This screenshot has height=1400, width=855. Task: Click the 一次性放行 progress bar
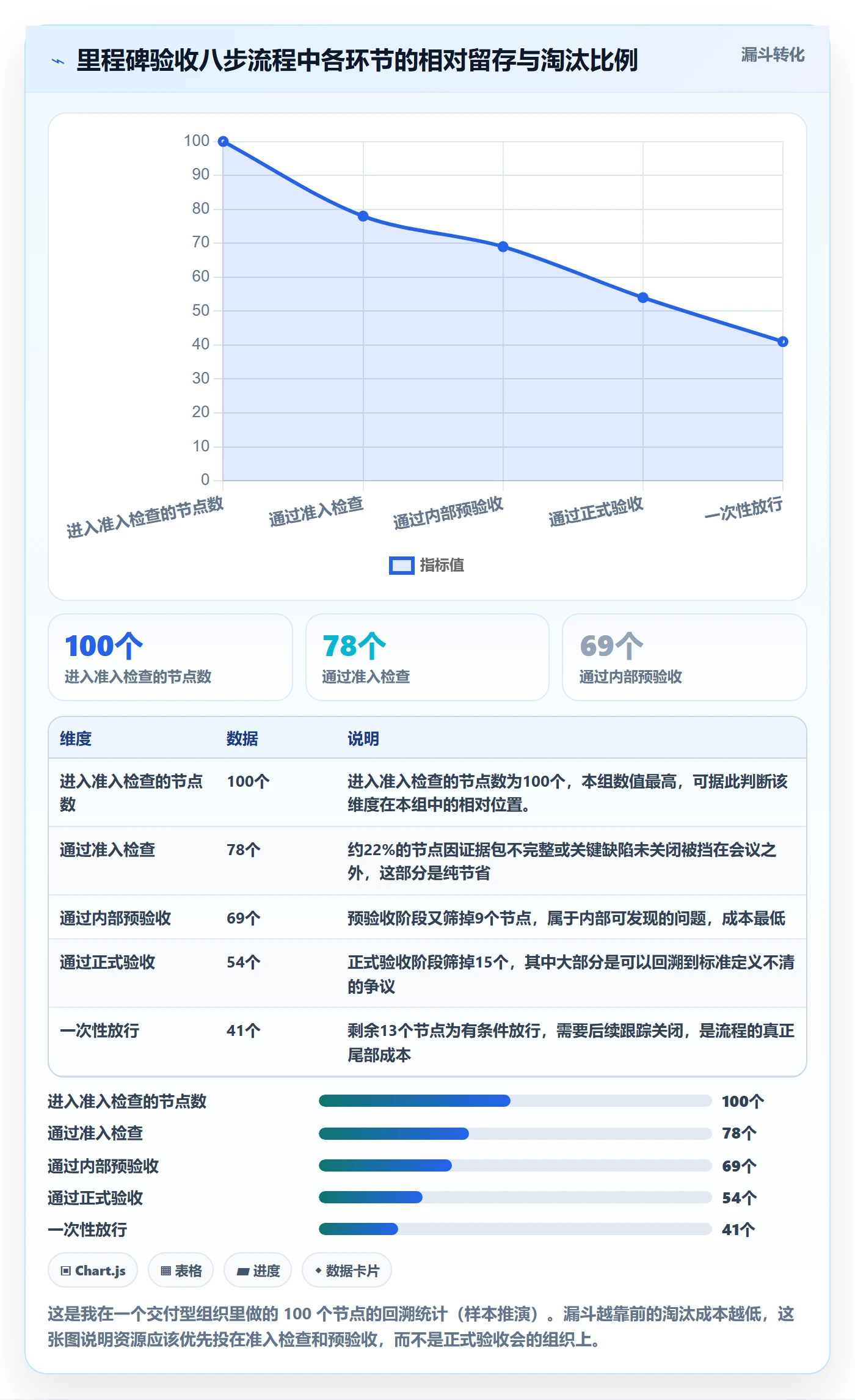(515, 1229)
